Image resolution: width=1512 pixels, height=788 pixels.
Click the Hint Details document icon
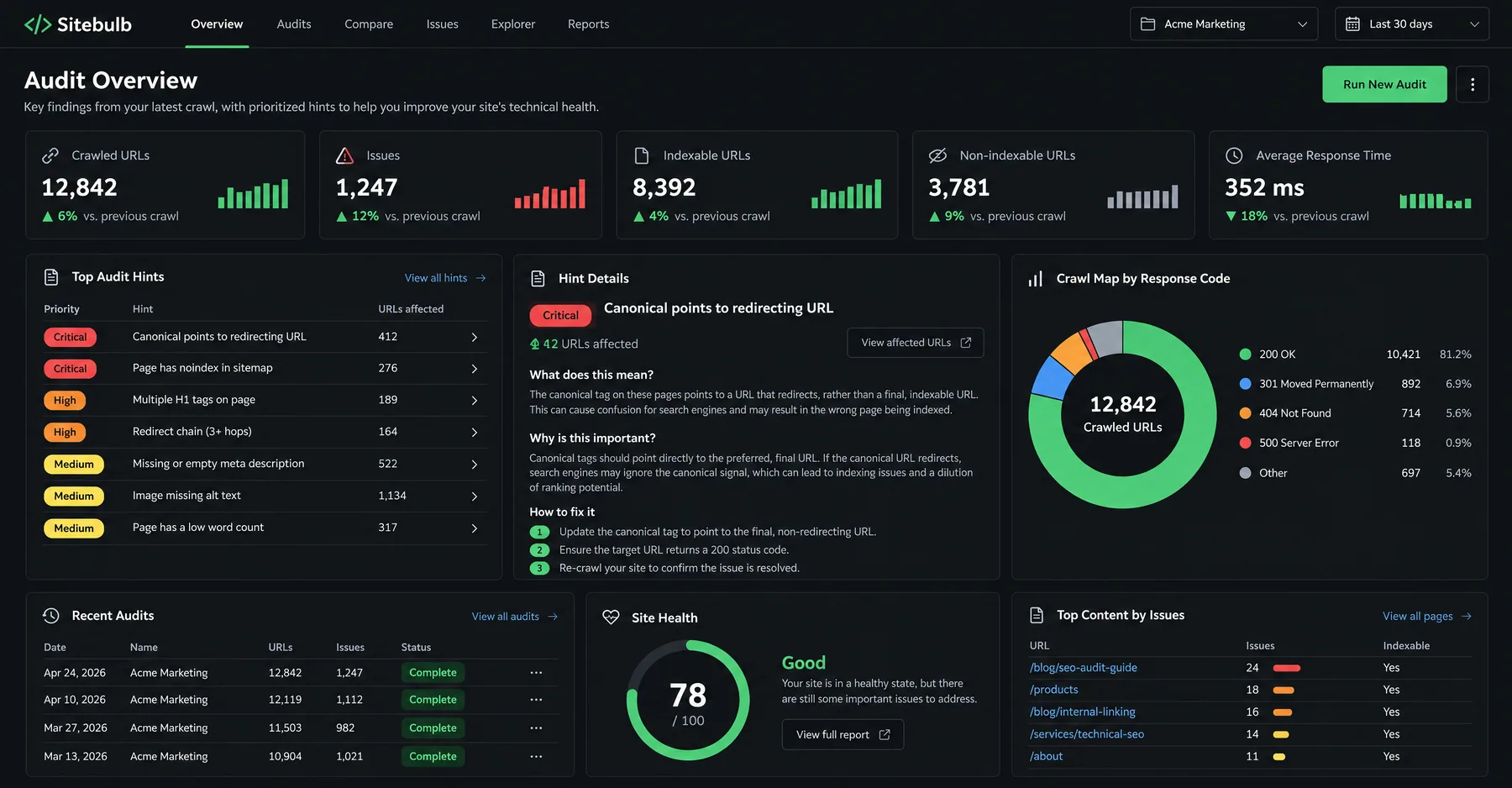(x=538, y=279)
